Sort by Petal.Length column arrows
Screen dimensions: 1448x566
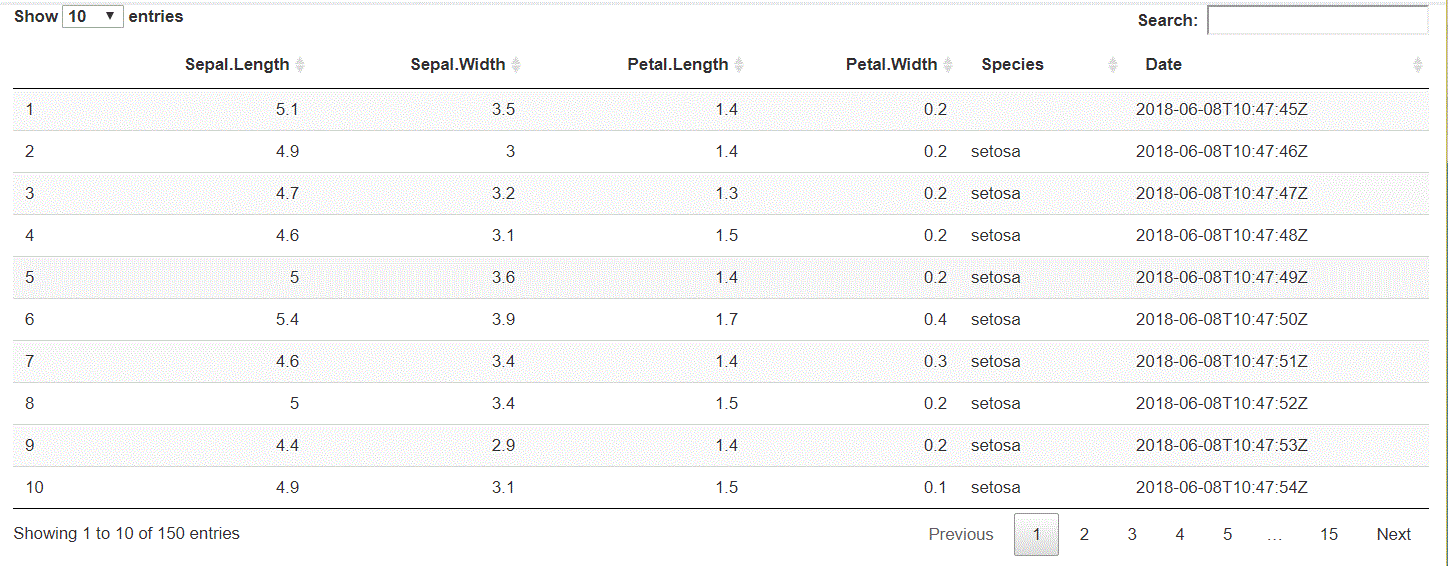739,65
